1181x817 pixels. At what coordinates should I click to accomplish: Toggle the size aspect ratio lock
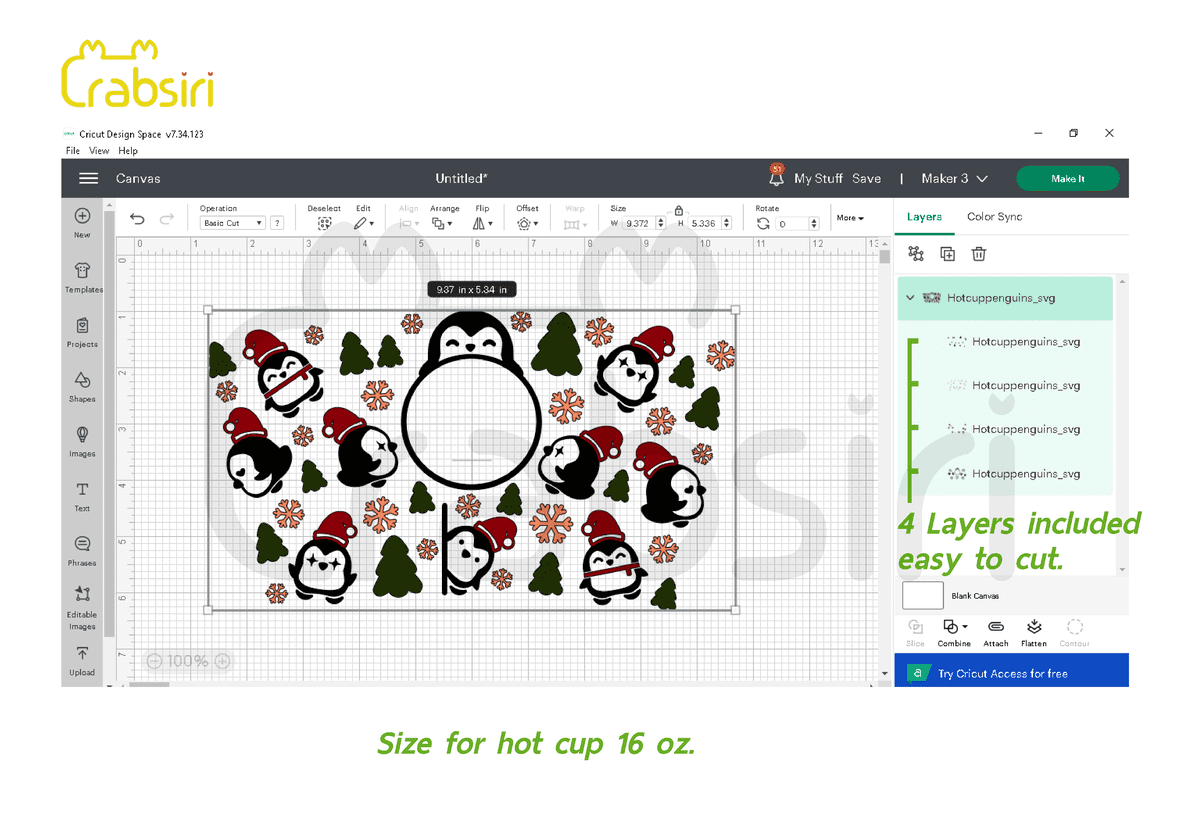point(679,210)
